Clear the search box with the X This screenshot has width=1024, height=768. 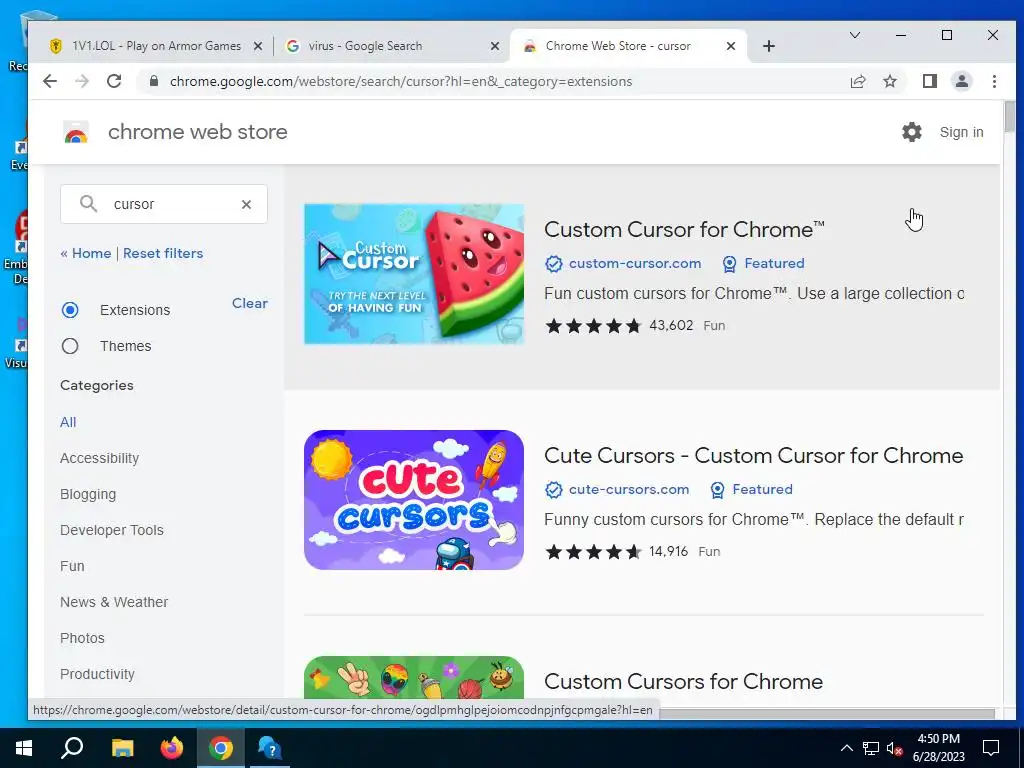(x=246, y=204)
